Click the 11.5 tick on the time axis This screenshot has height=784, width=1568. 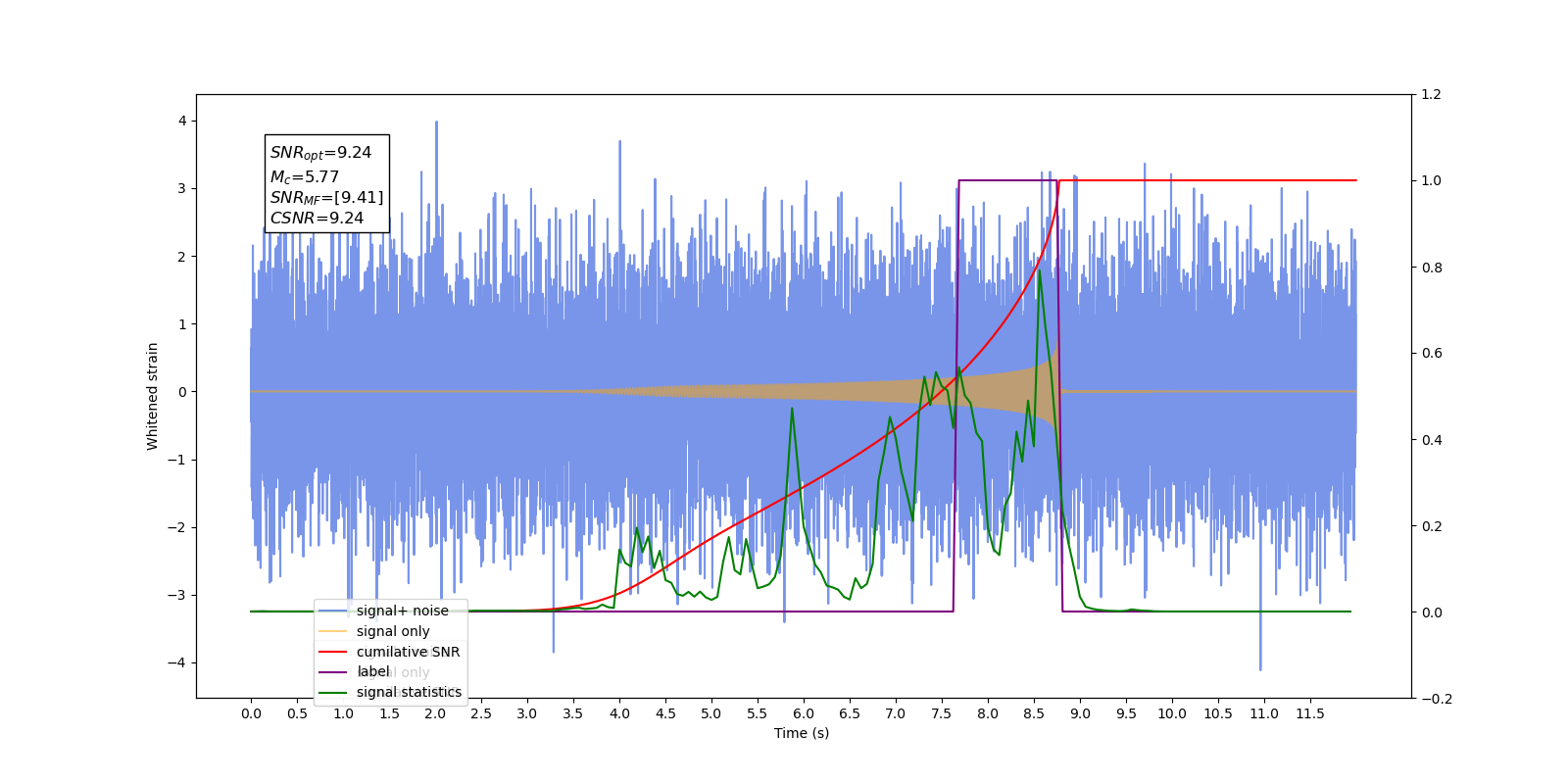(1310, 713)
